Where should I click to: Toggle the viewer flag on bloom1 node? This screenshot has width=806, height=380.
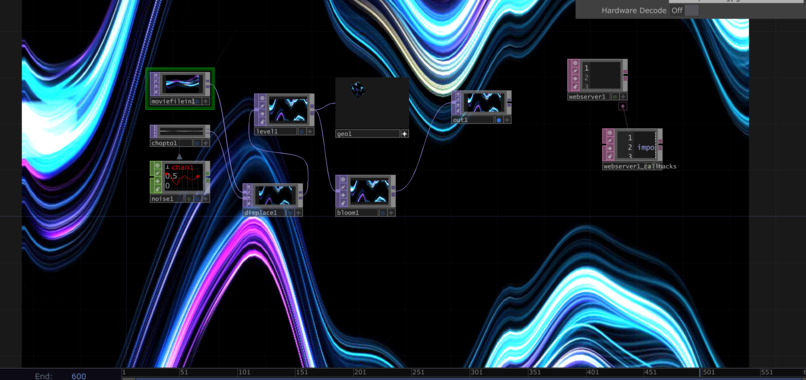coord(343,180)
